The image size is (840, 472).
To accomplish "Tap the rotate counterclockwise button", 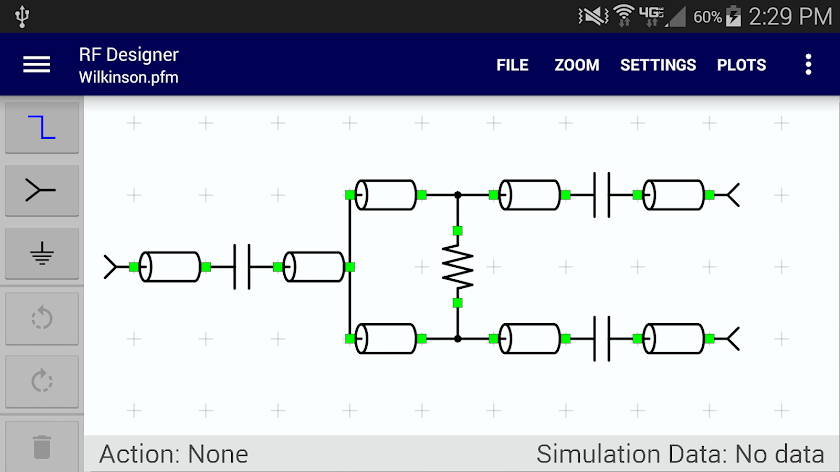I will 42,318.
